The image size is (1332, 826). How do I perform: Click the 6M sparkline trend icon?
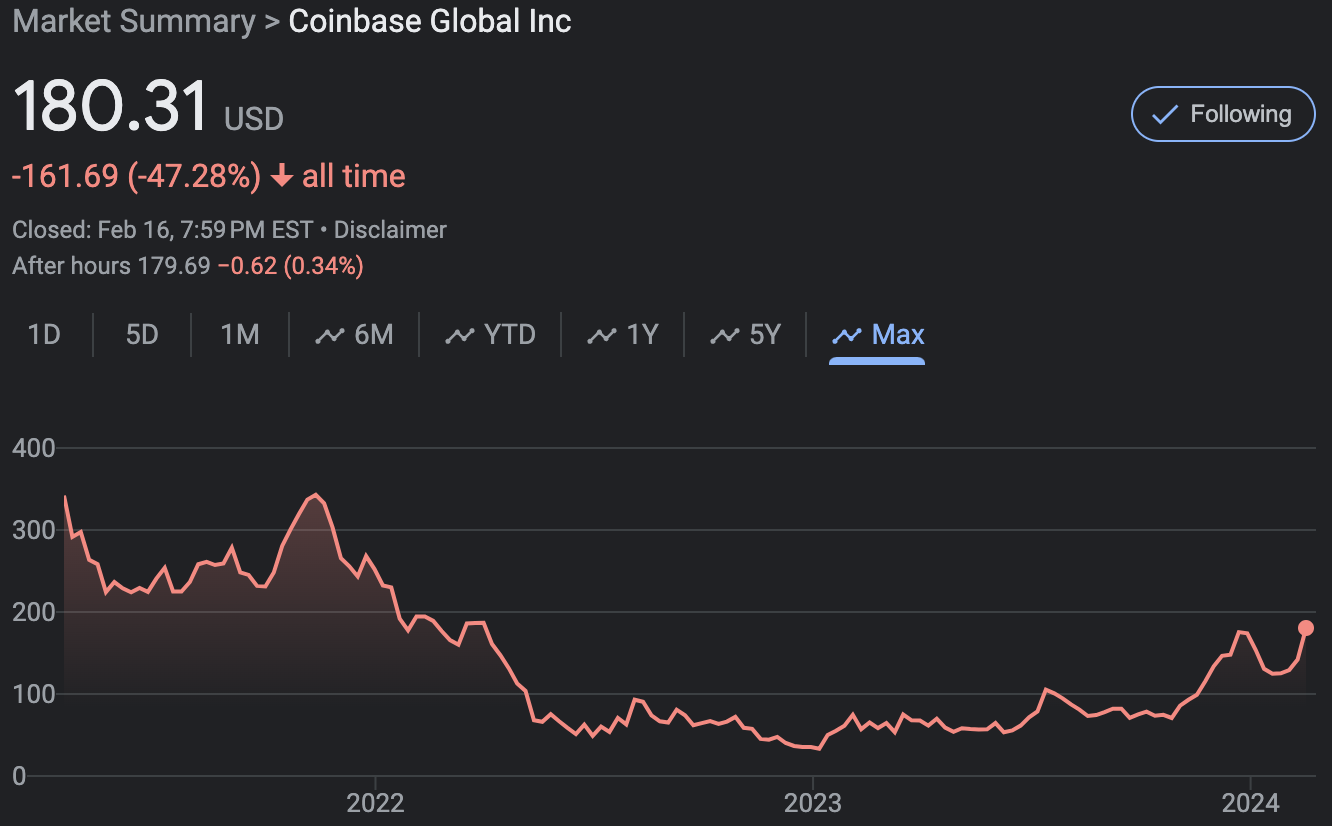(330, 334)
